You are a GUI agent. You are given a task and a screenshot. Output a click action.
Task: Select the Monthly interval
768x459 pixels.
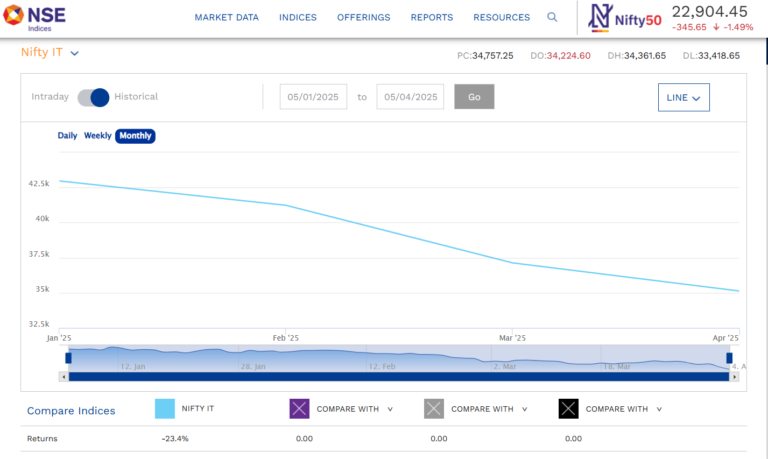(135, 136)
